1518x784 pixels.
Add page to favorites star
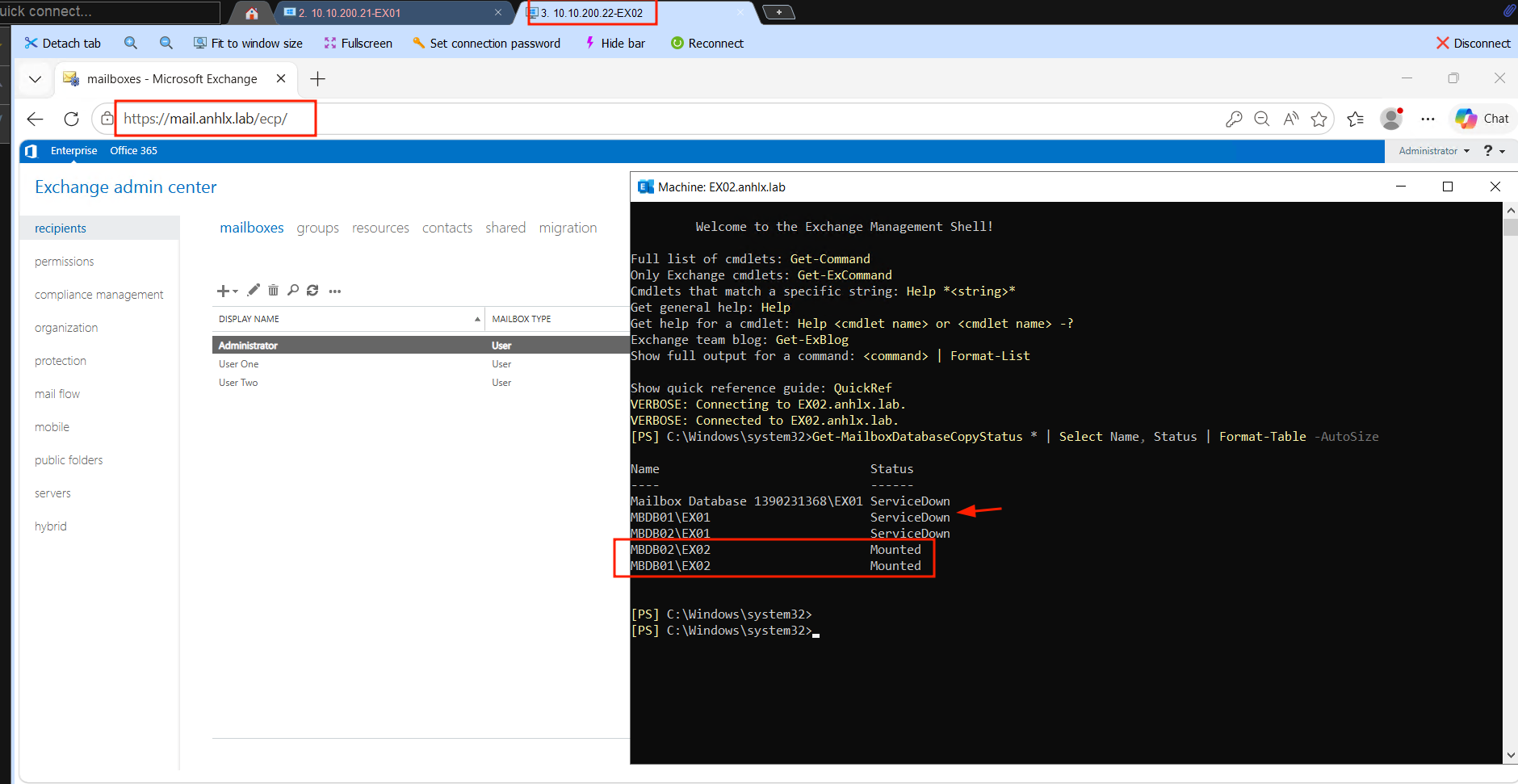pos(1319,119)
